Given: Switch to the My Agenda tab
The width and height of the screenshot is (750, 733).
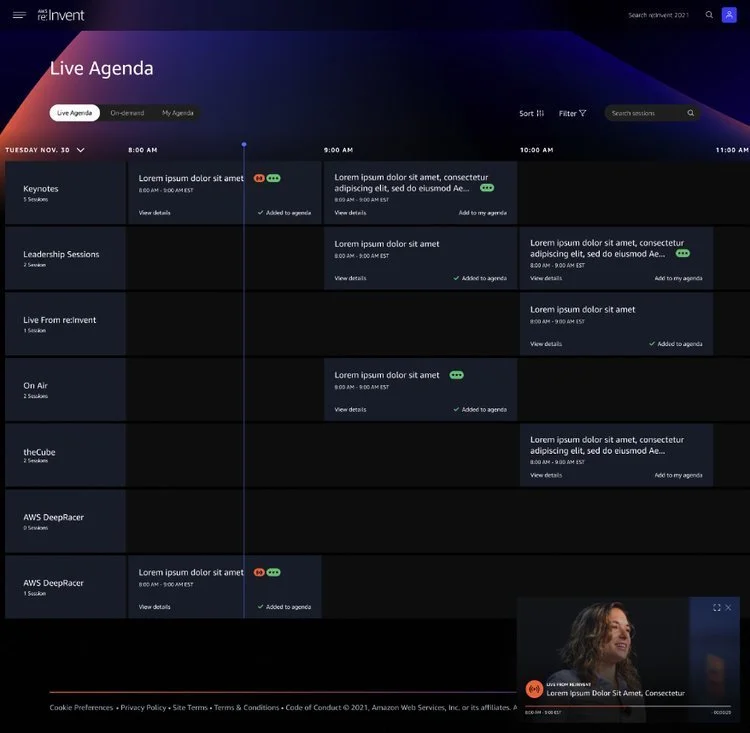Looking at the screenshot, I should point(177,113).
